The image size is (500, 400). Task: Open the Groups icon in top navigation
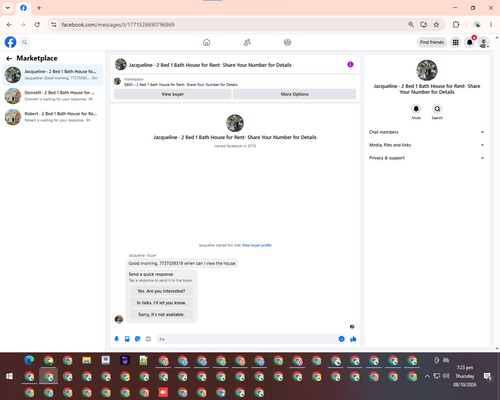tap(287, 42)
